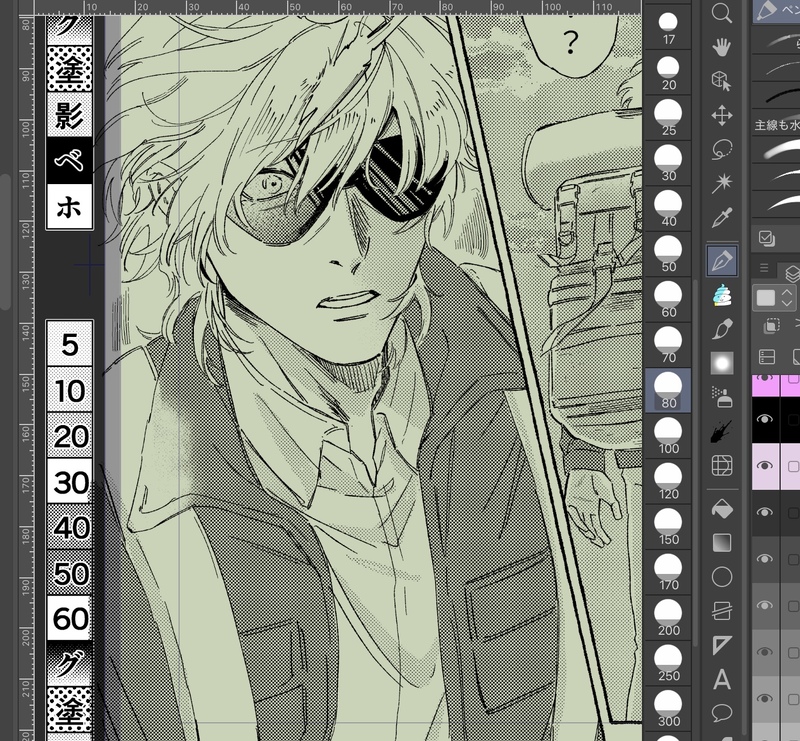Select the speech Balloon tool
Viewport: 800px width, 741px height.
click(722, 713)
